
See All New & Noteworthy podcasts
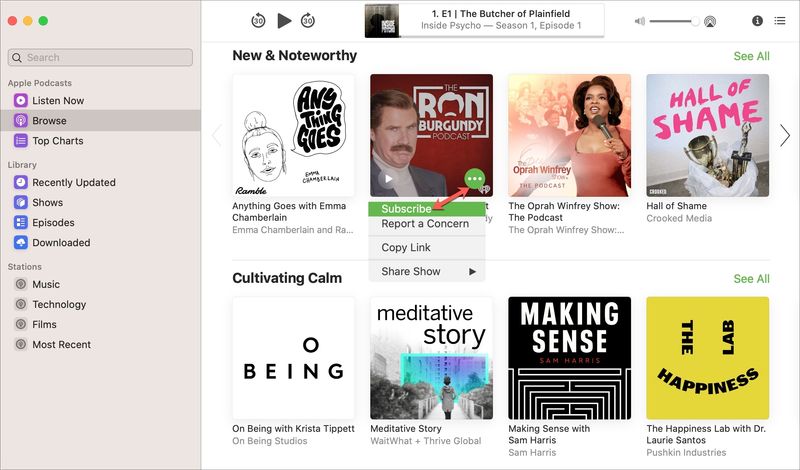pos(752,56)
